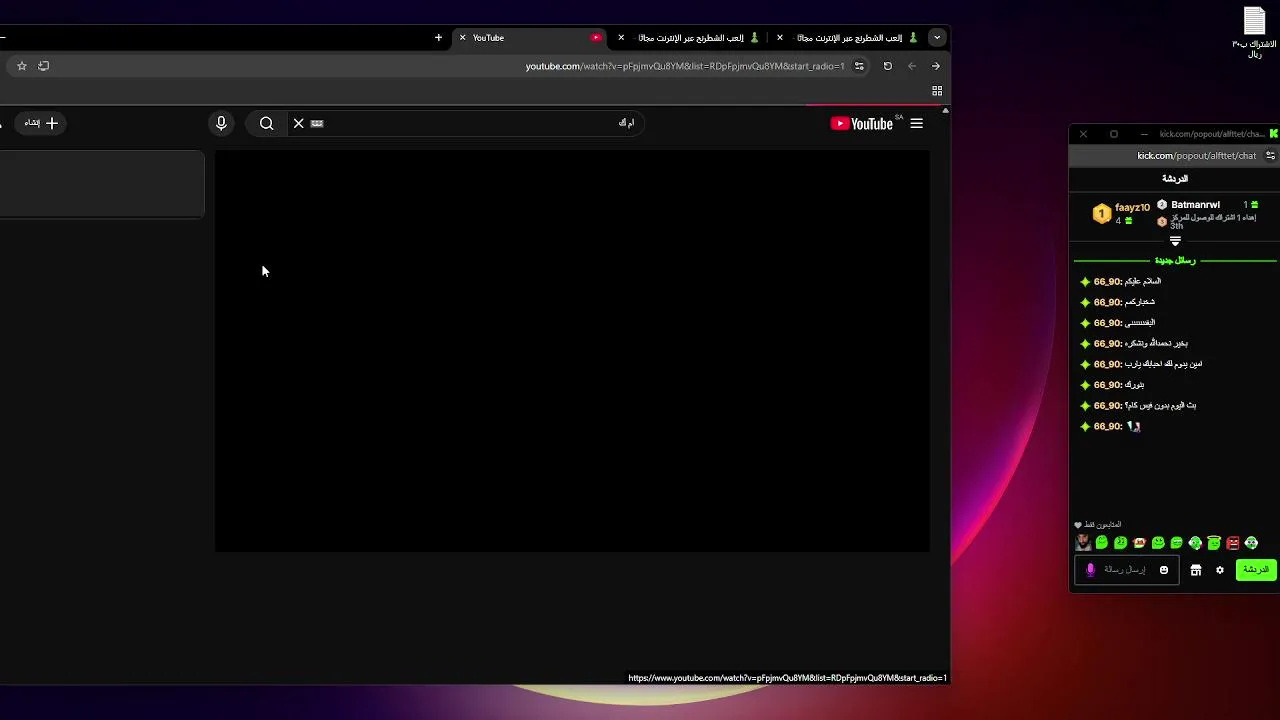The image size is (1280, 720).
Task: Bookmark this page with star icon
Action: coord(21,66)
